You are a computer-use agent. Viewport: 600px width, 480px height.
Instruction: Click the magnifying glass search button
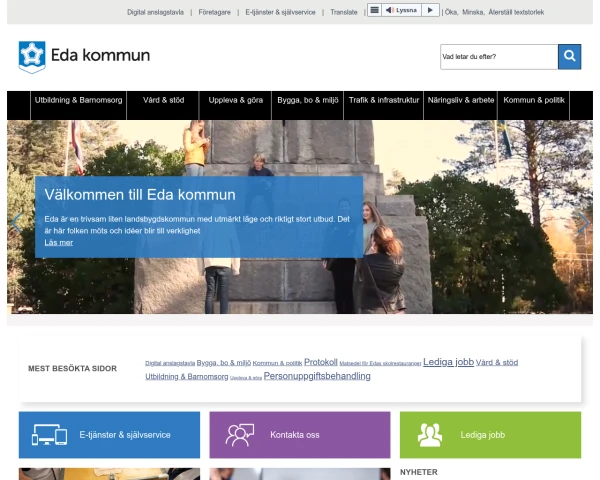point(569,57)
